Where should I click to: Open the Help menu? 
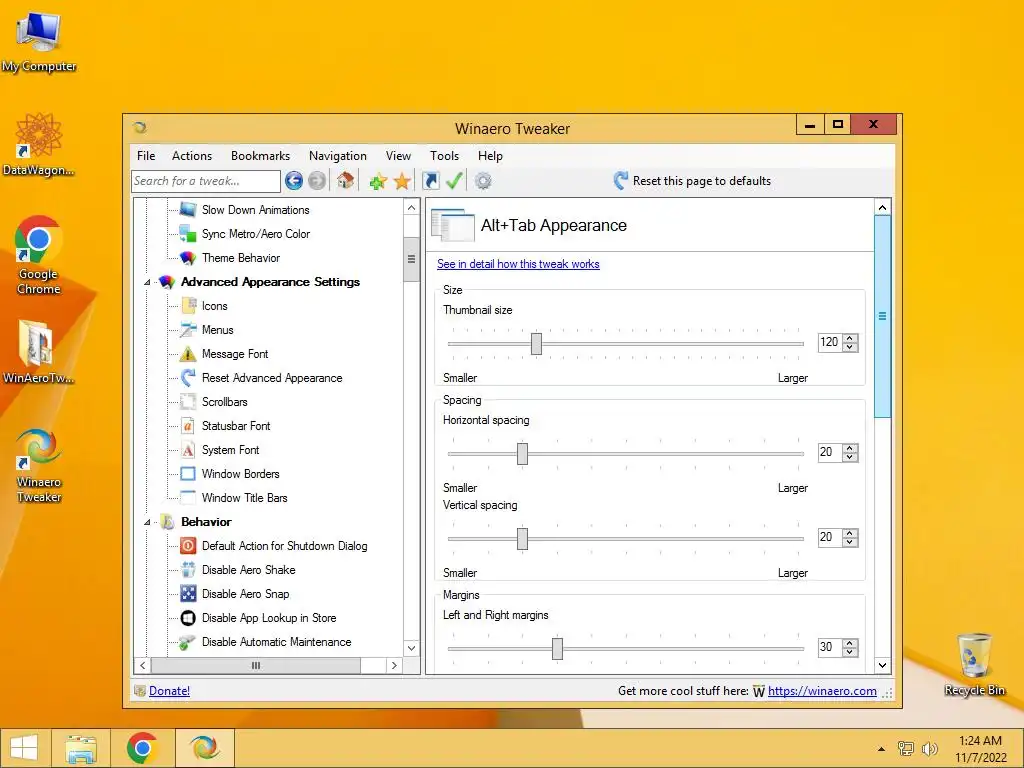[x=490, y=156]
